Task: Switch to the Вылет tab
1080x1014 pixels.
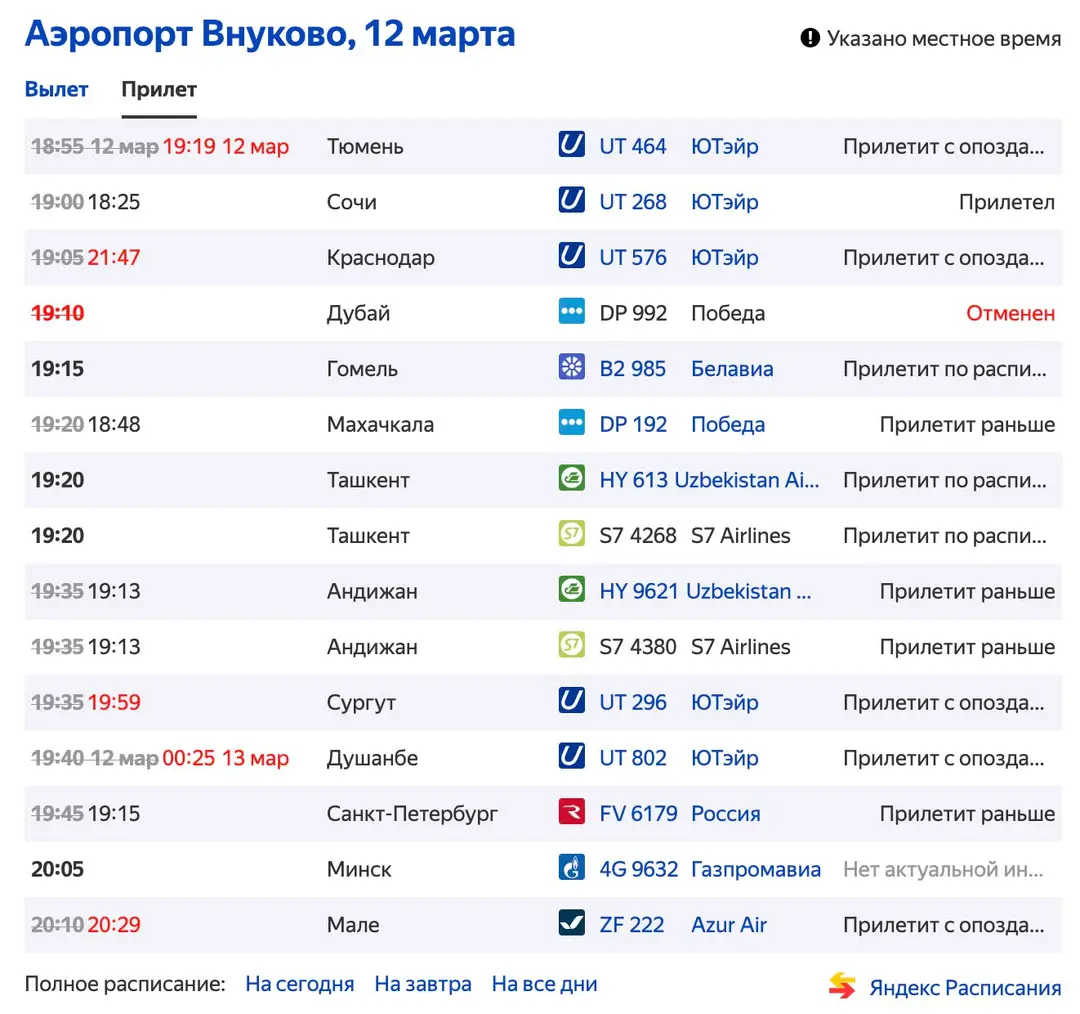Action: click(56, 90)
